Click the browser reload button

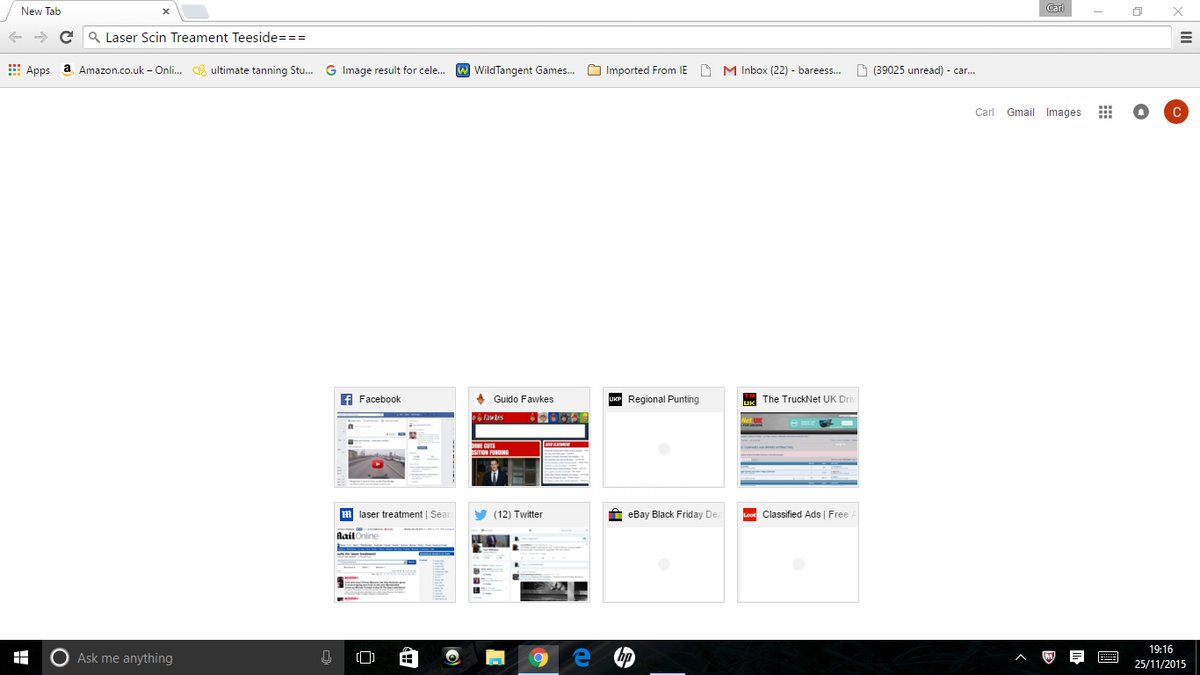66,37
